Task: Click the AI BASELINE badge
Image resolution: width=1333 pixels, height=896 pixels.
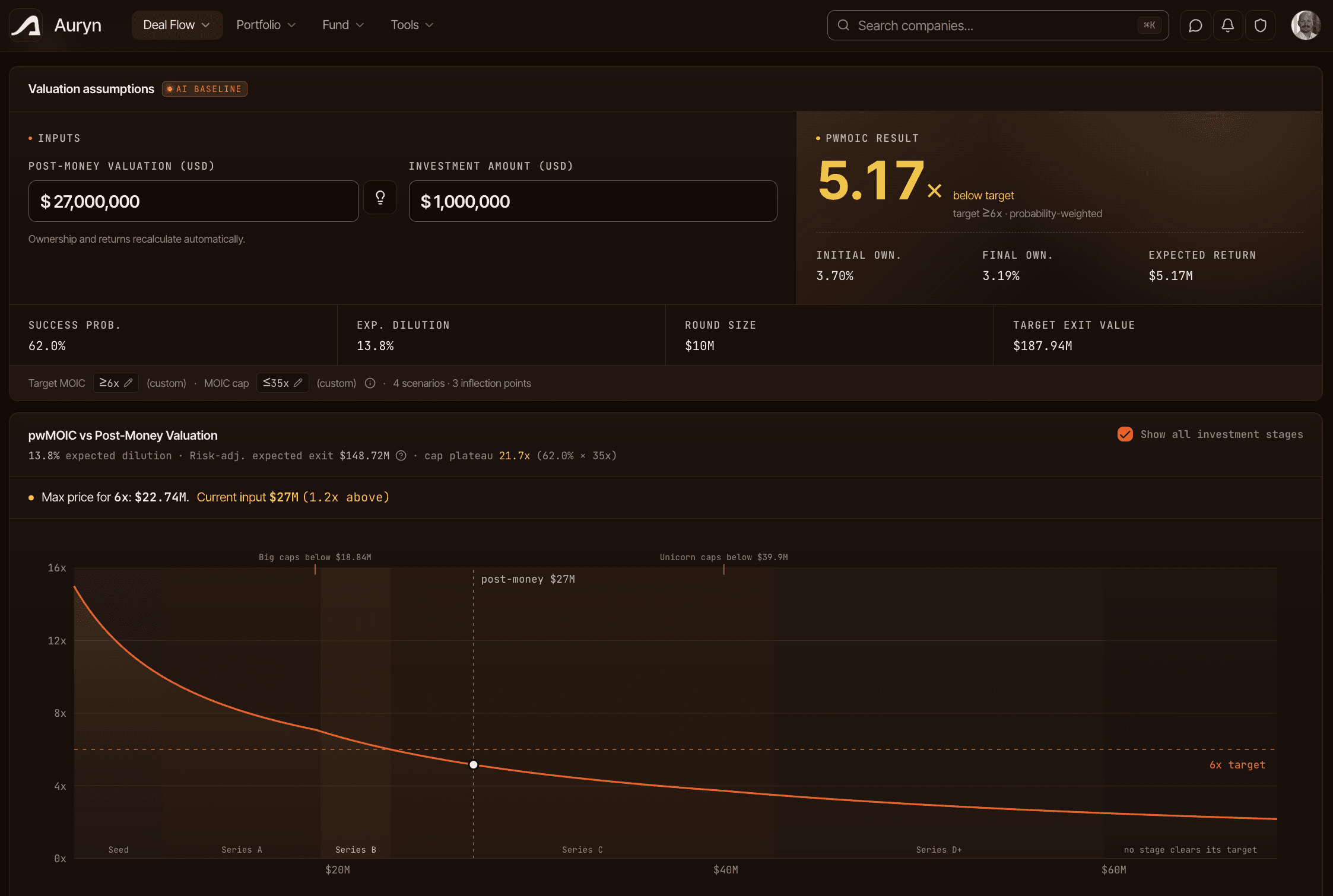Action: pyautogui.click(x=205, y=89)
